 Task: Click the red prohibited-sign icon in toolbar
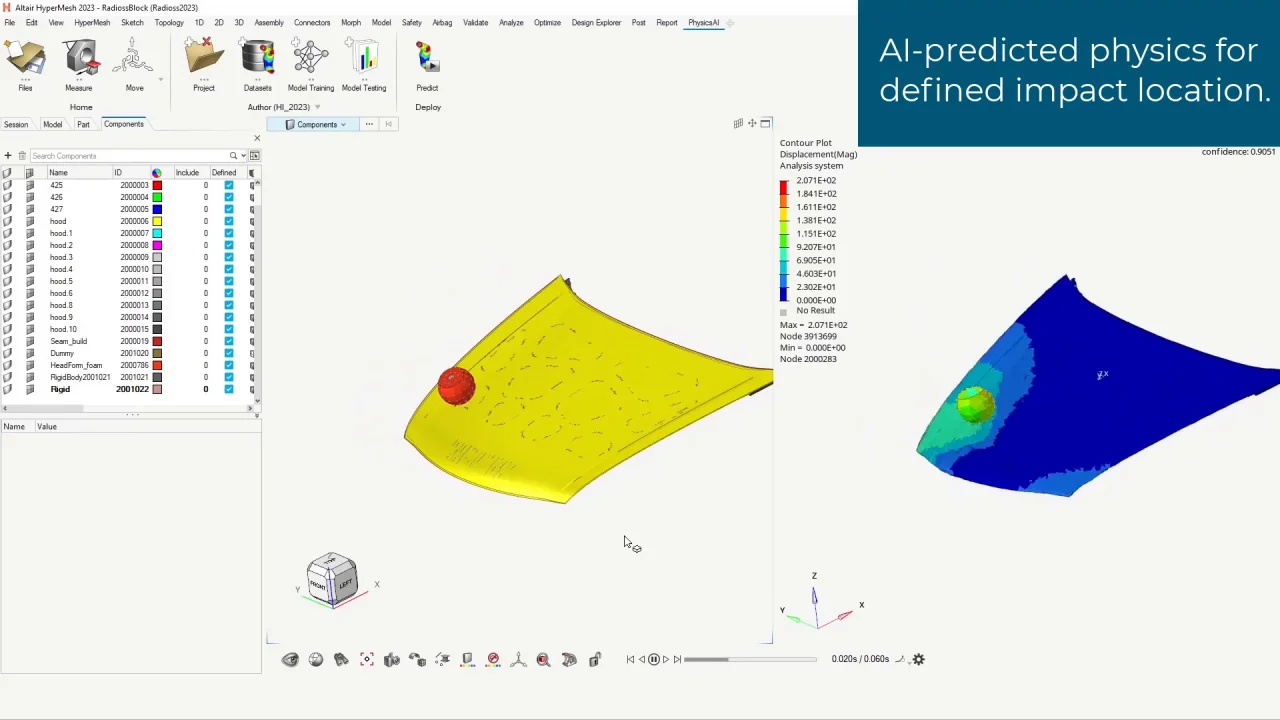(x=493, y=659)
